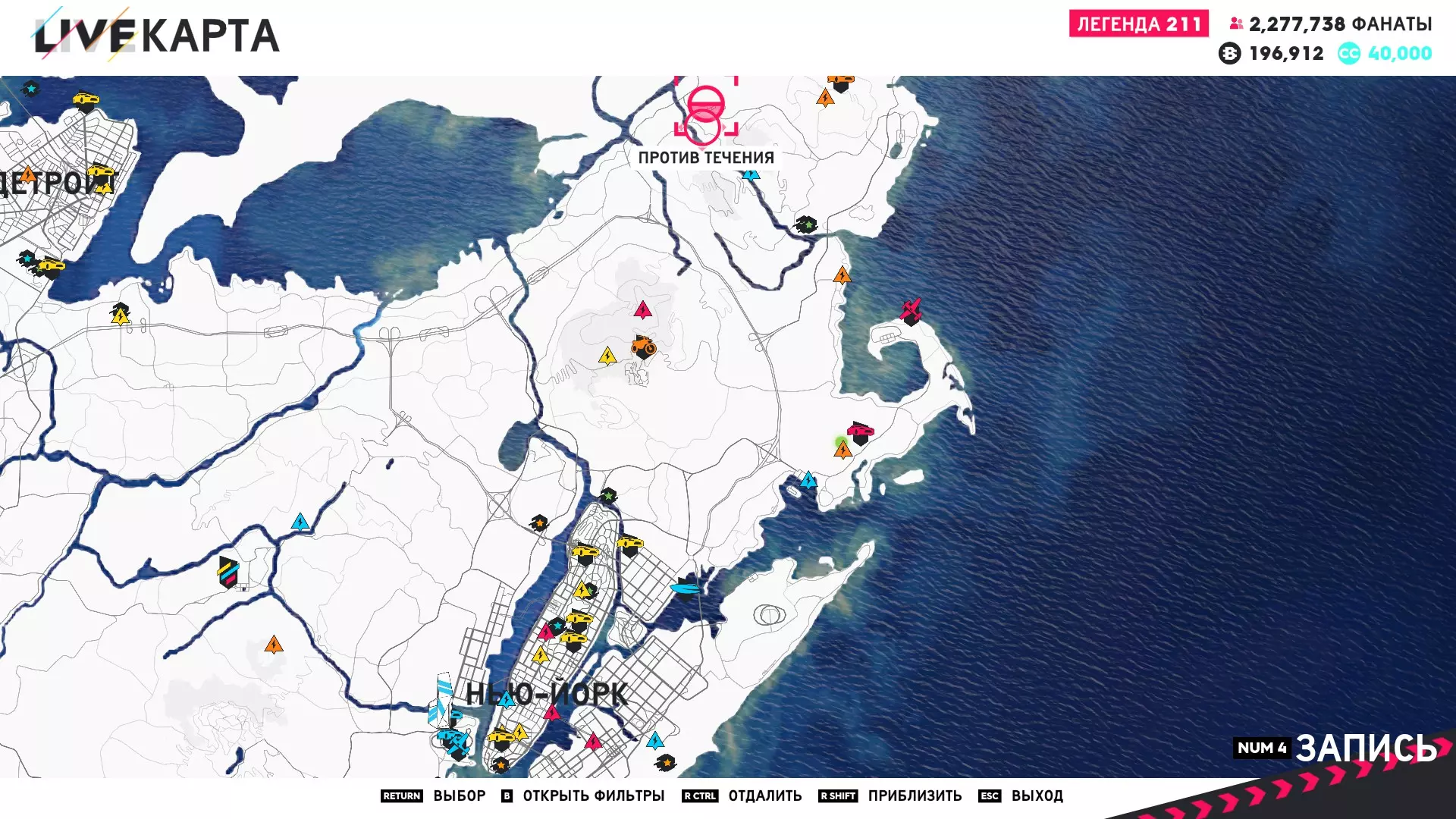This screenshot has width=1456, height=819.
Task: Click the orange motorcycle event icon
Action: 643,347
